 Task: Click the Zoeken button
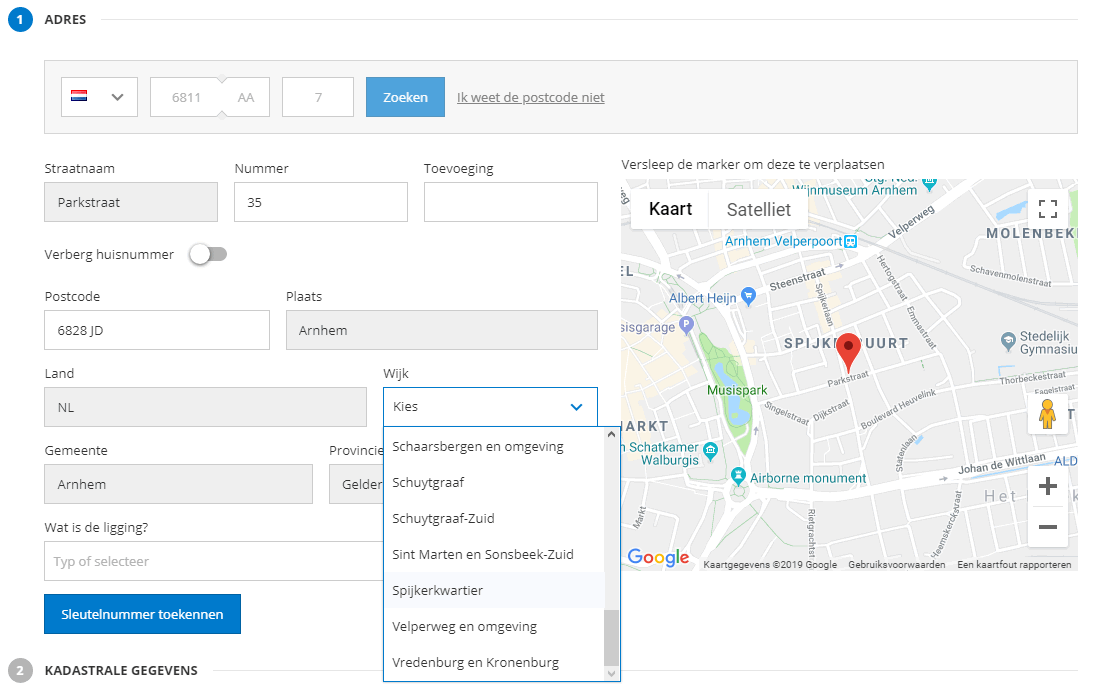(x=405, y=97)
